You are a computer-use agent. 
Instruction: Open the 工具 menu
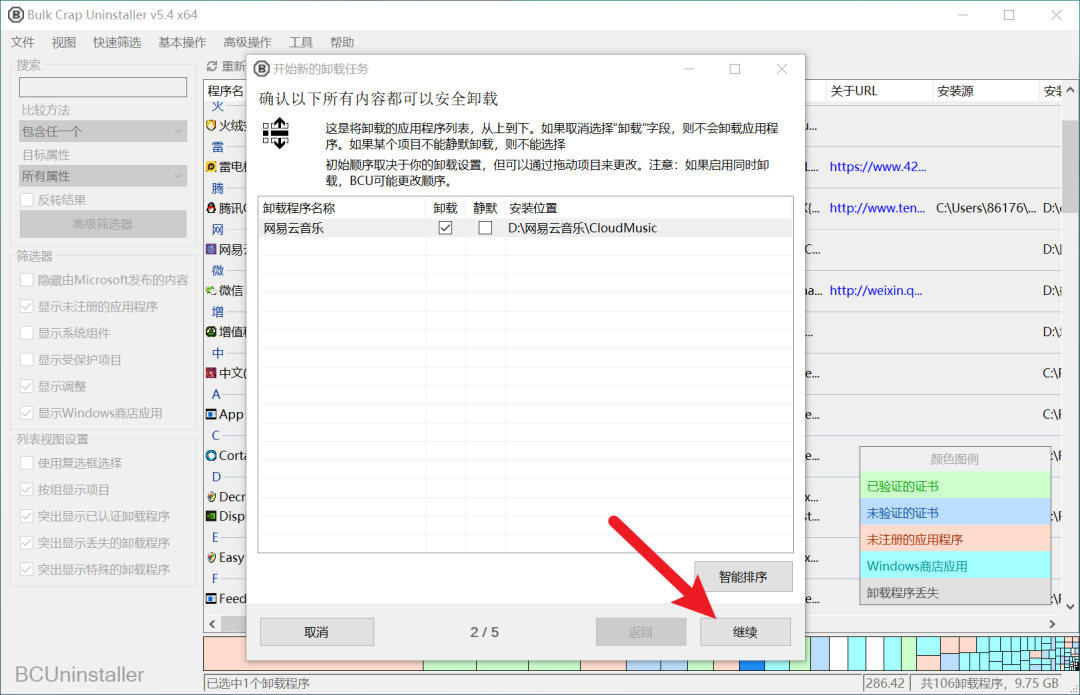(300, 42)
